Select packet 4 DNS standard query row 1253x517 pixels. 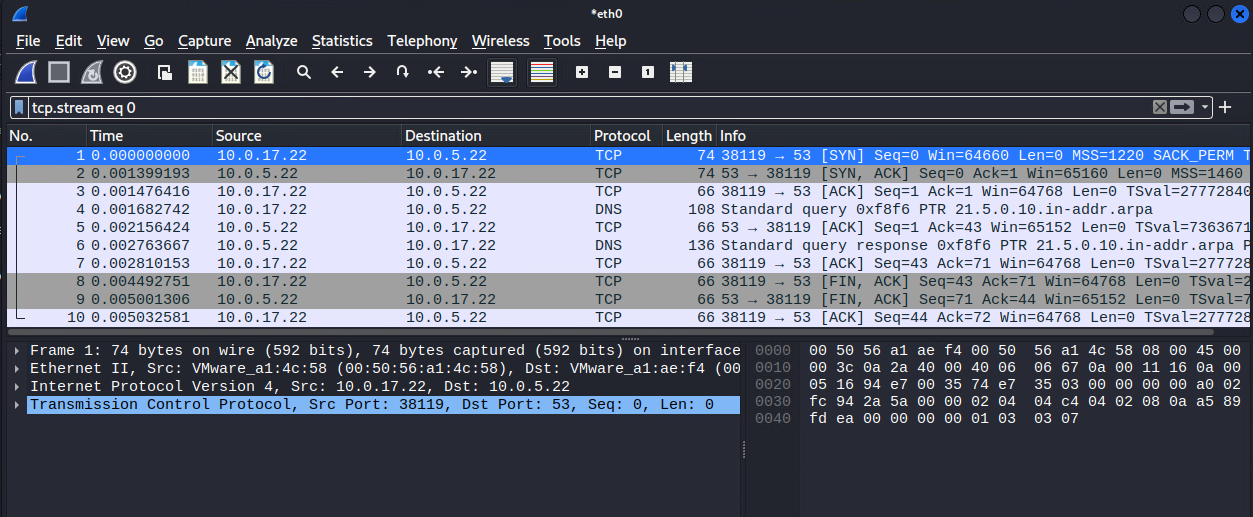tap(629, 210)
